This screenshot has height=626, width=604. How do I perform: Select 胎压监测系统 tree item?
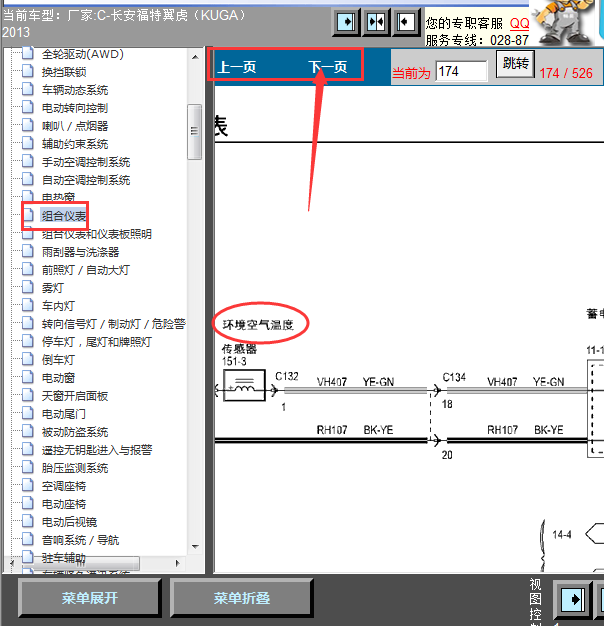pos(75,468)
